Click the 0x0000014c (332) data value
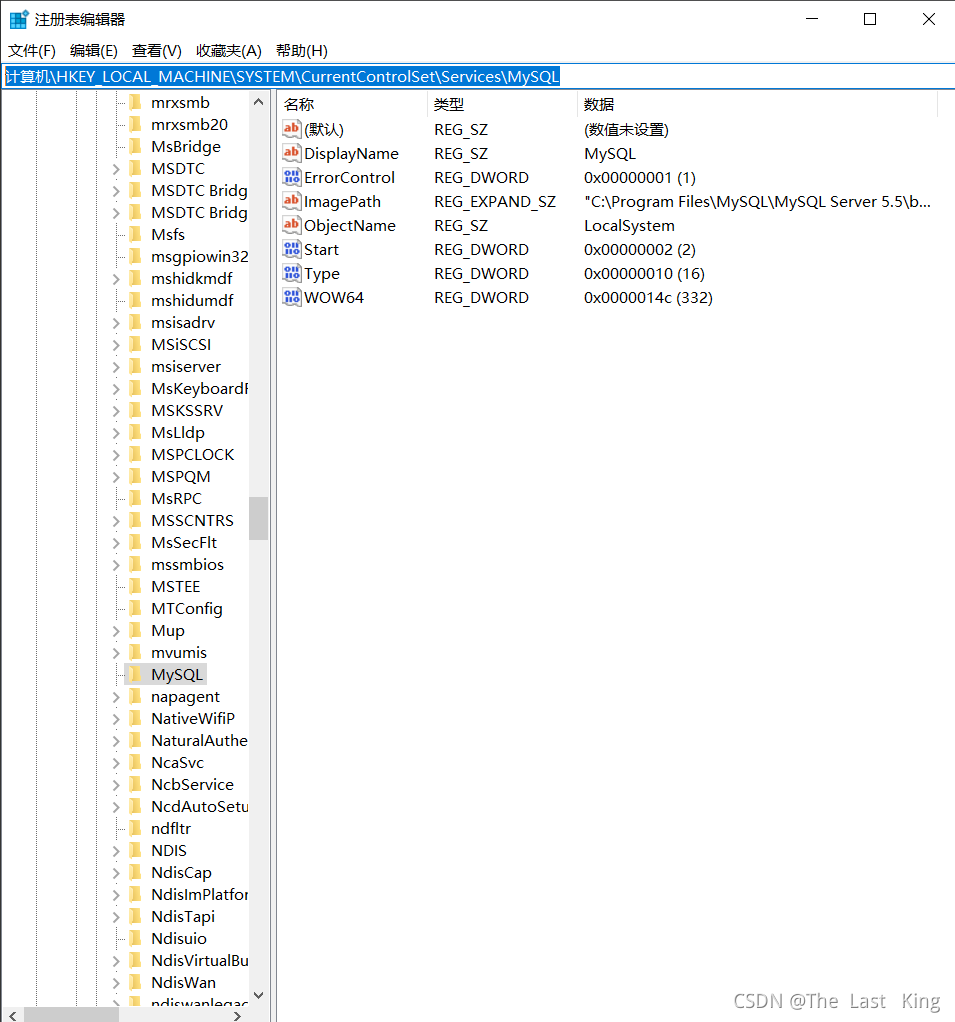 click(648, 297)
